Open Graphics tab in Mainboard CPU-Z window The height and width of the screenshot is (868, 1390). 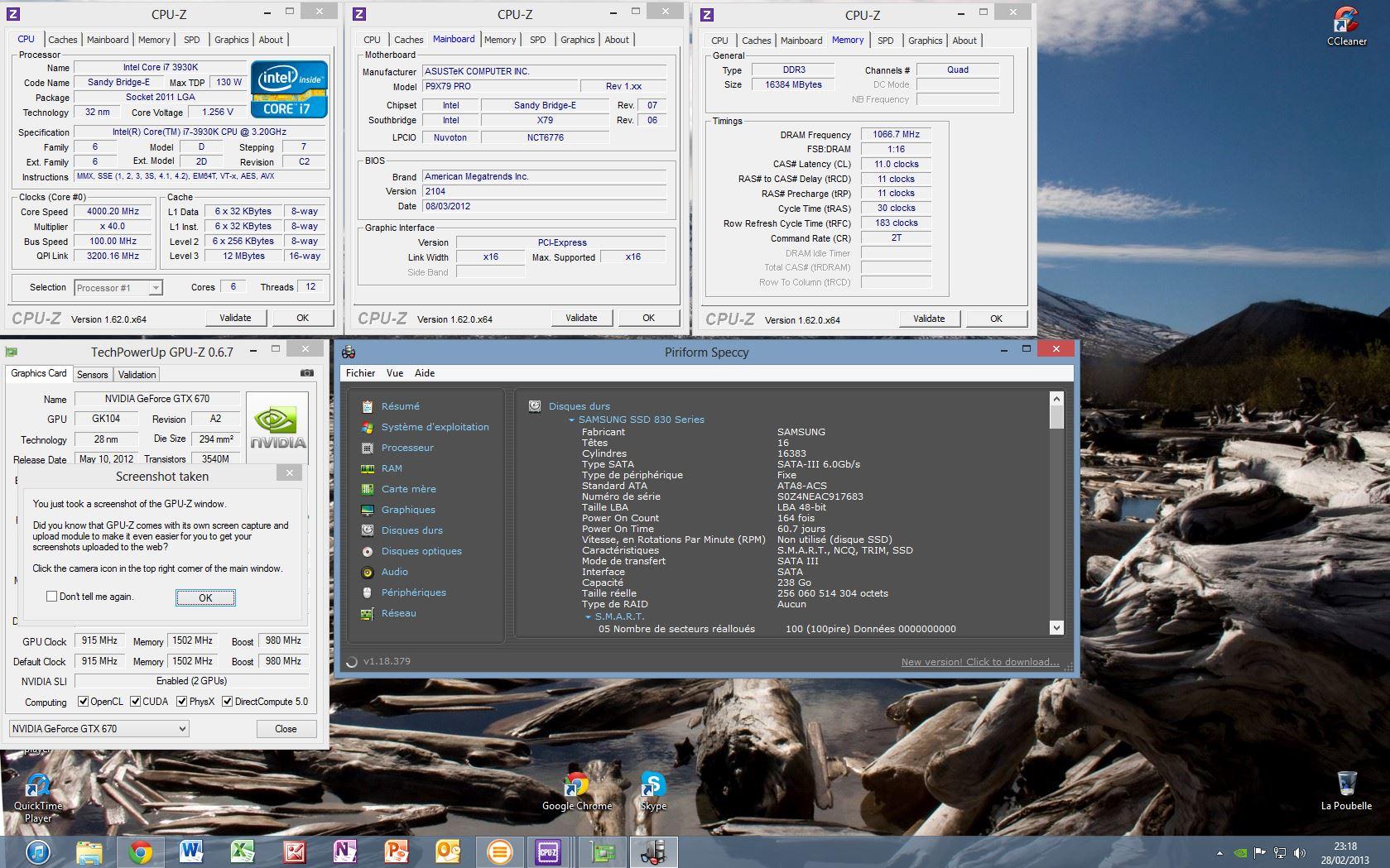pyautogui.click(x=577, y=40)
